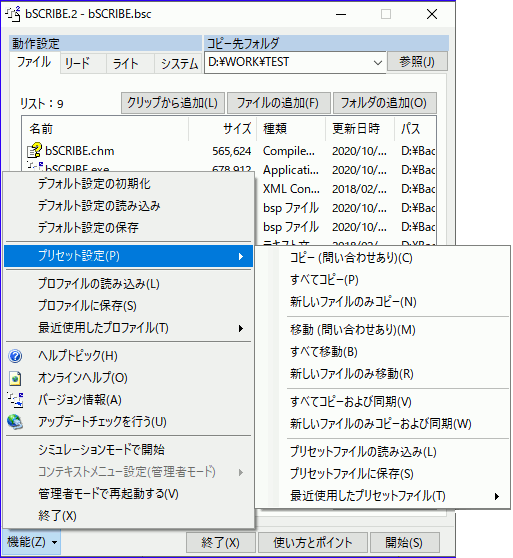Viewport: 513px width, 558px height.
Task: Click the version info bSCRIBE icon
Action: tap(15, 400)
